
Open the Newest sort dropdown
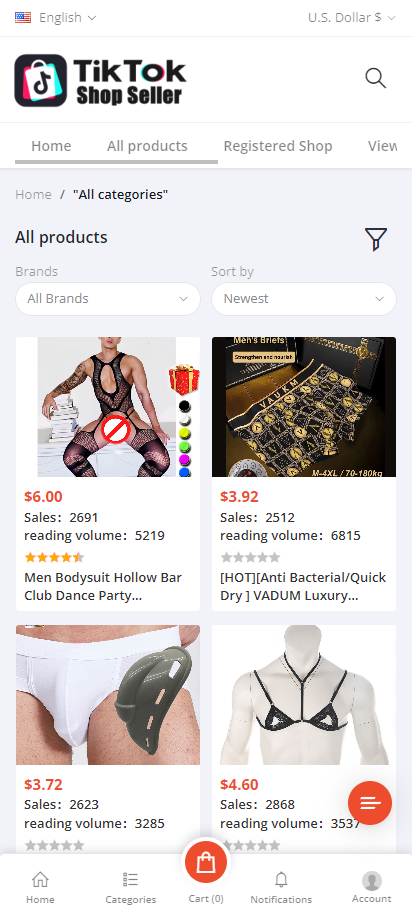point(304,299)
